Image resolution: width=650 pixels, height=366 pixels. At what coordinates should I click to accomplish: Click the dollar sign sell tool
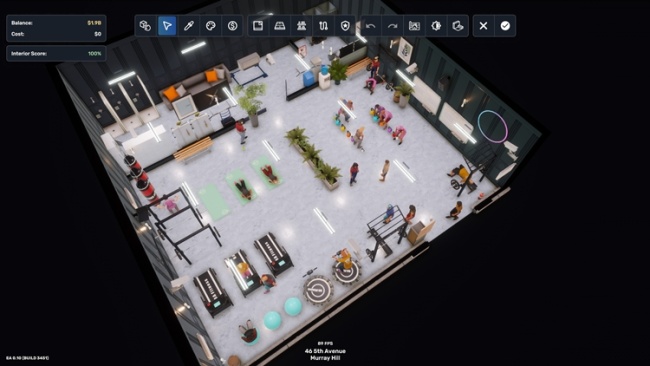(x=233, y=26)
